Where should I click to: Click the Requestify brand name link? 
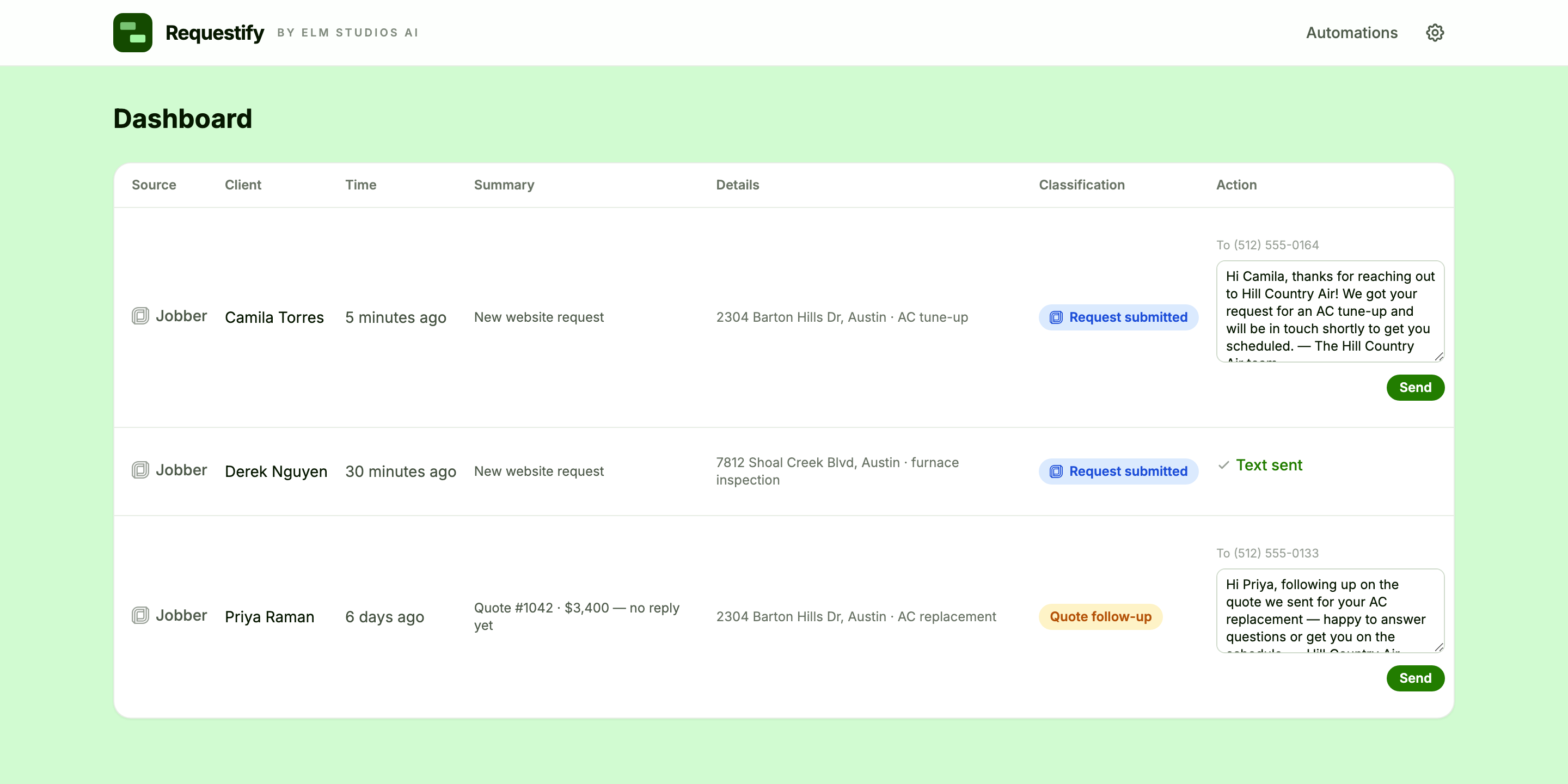[215, 32]
